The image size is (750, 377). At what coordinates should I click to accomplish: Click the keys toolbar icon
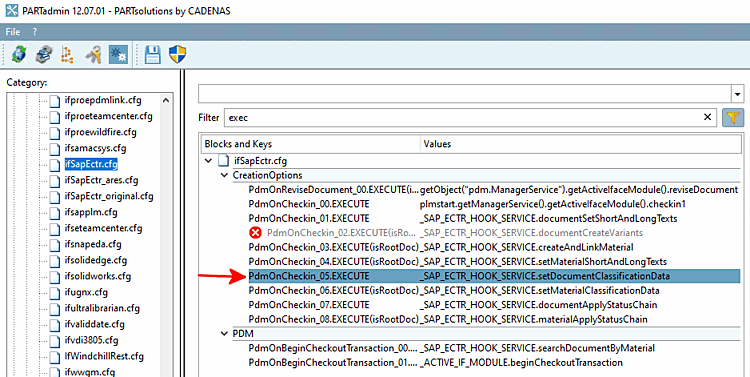click(x=93, y=55)
